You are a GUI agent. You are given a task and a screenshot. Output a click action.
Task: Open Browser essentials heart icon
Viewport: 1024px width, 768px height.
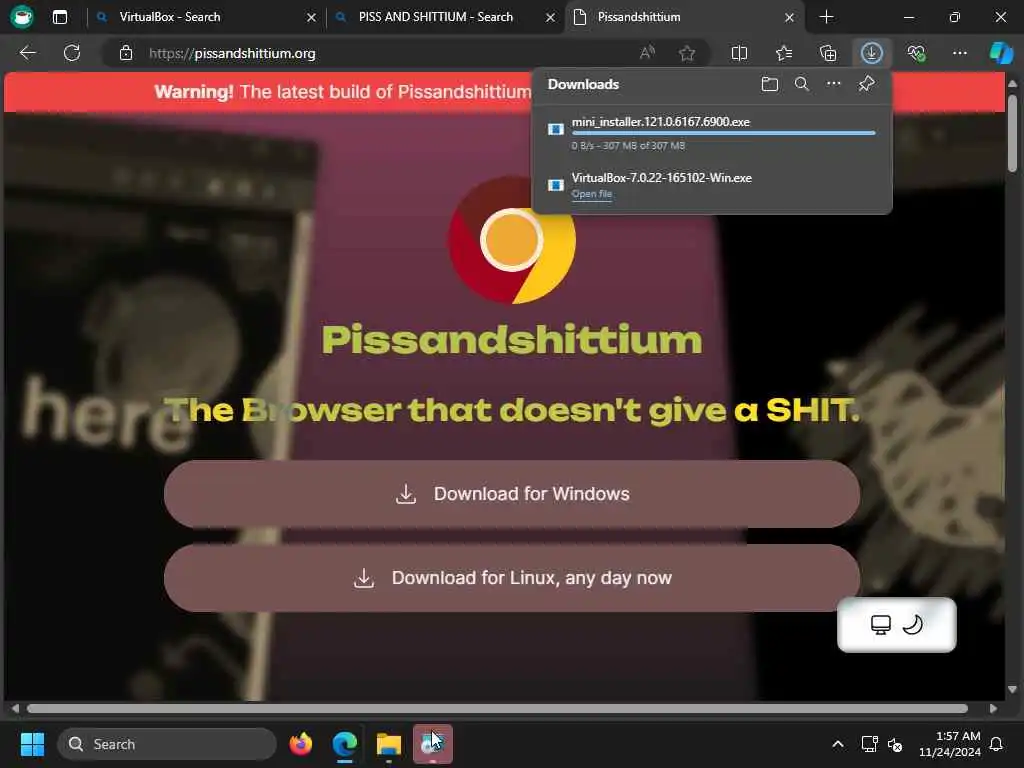click(x=916, y=53)
